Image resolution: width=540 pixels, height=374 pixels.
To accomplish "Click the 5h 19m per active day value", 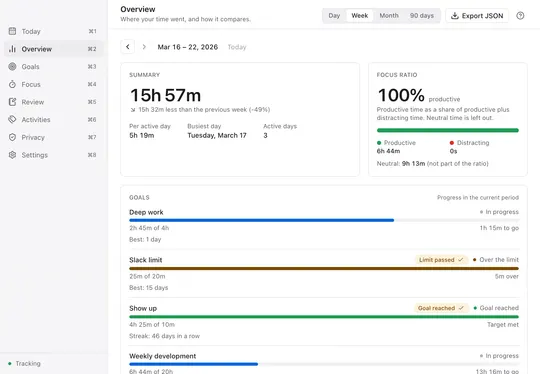I will [142, 135].
